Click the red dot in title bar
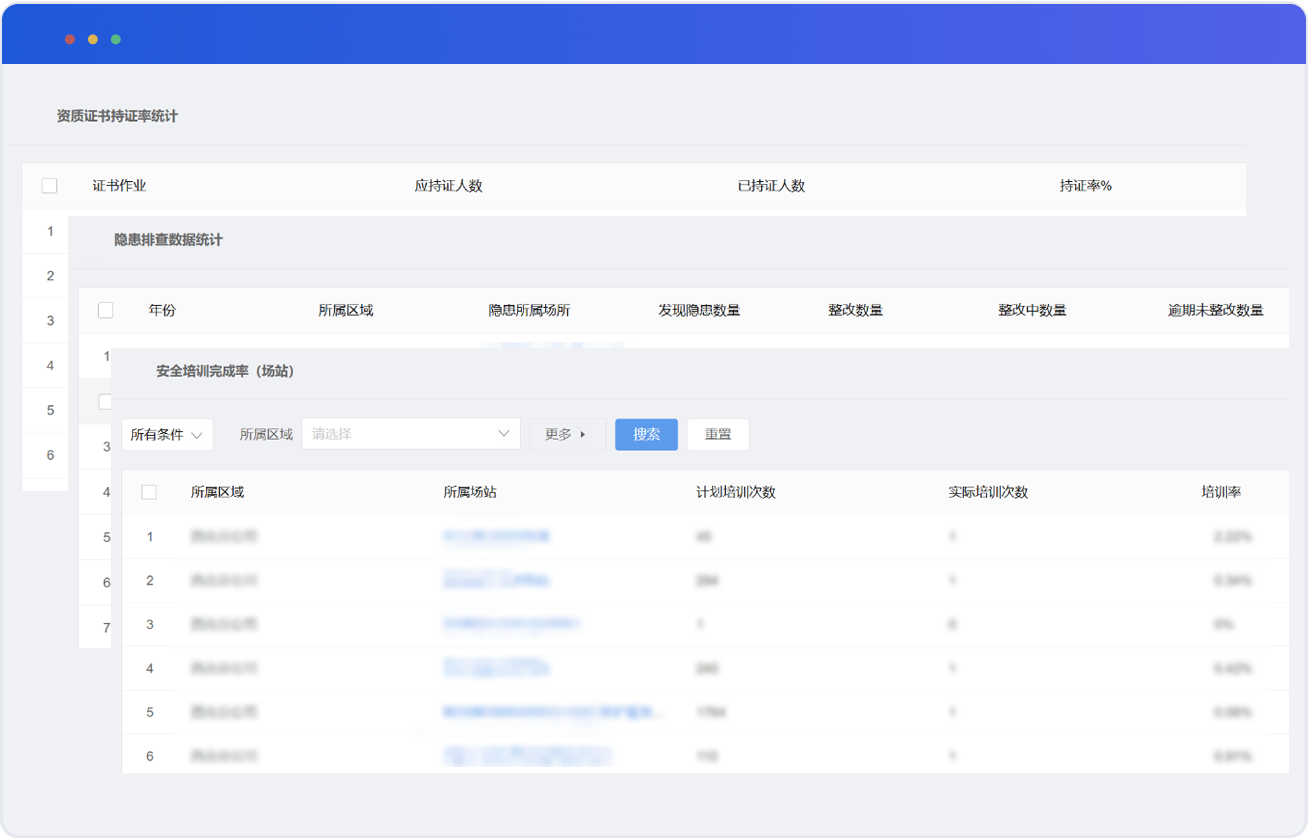This screenshot has height=838, width=1308. pos(70,39)
